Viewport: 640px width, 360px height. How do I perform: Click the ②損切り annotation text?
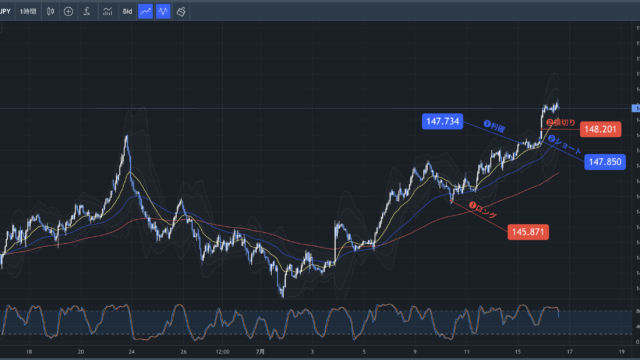561,122
